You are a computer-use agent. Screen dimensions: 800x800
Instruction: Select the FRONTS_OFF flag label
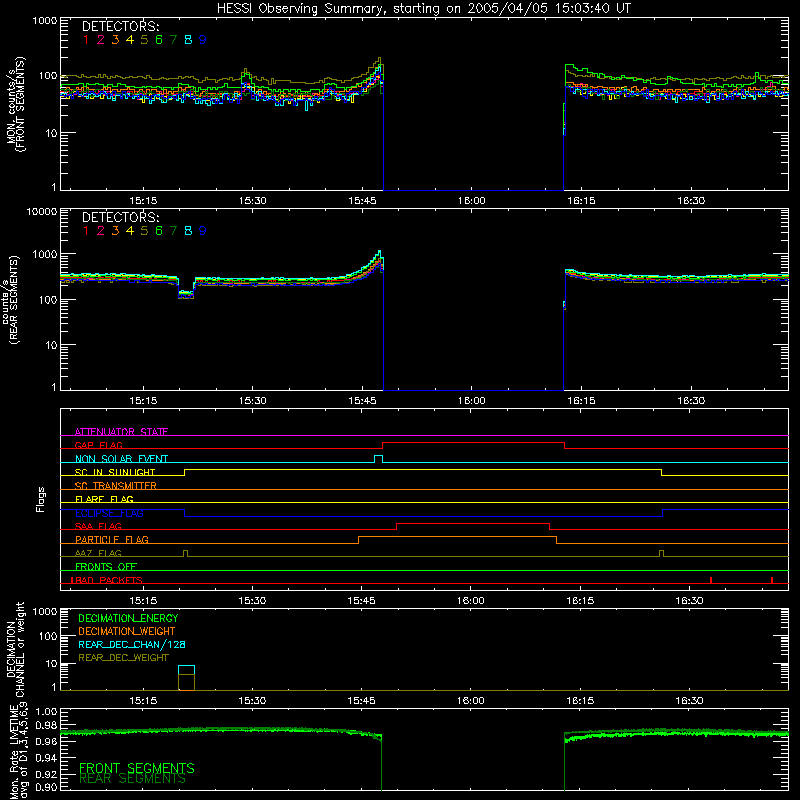[x=106, y=566]
